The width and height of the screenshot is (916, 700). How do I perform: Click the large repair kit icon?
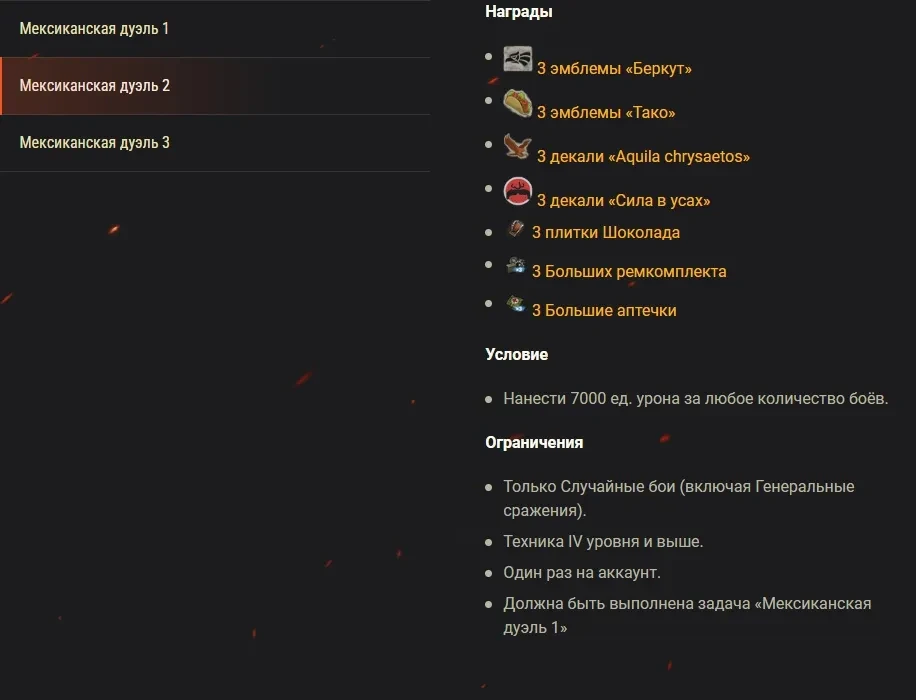pos(515,266)
